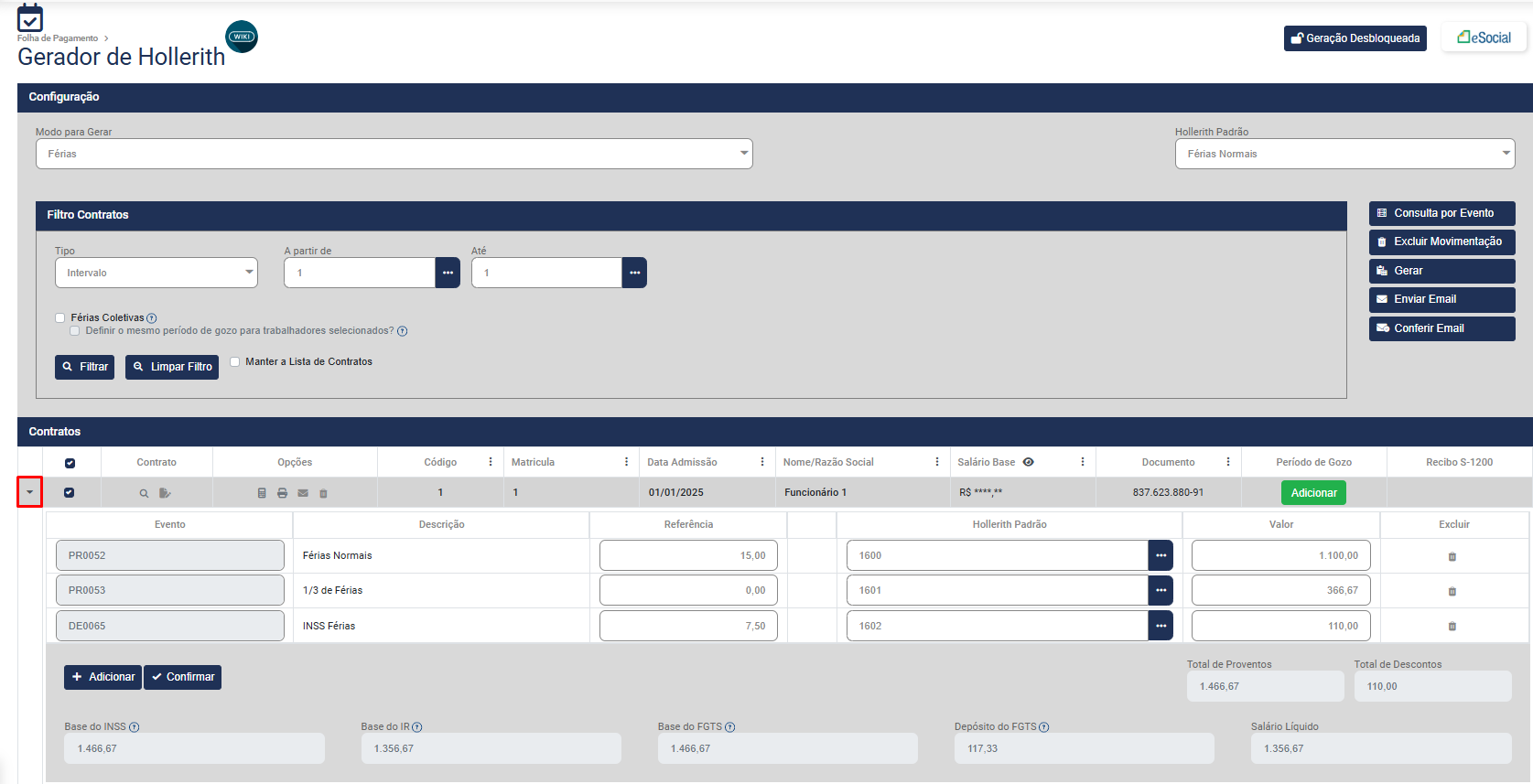
Task: Click the calculator icon in Opções
Action: pos(262,493)
